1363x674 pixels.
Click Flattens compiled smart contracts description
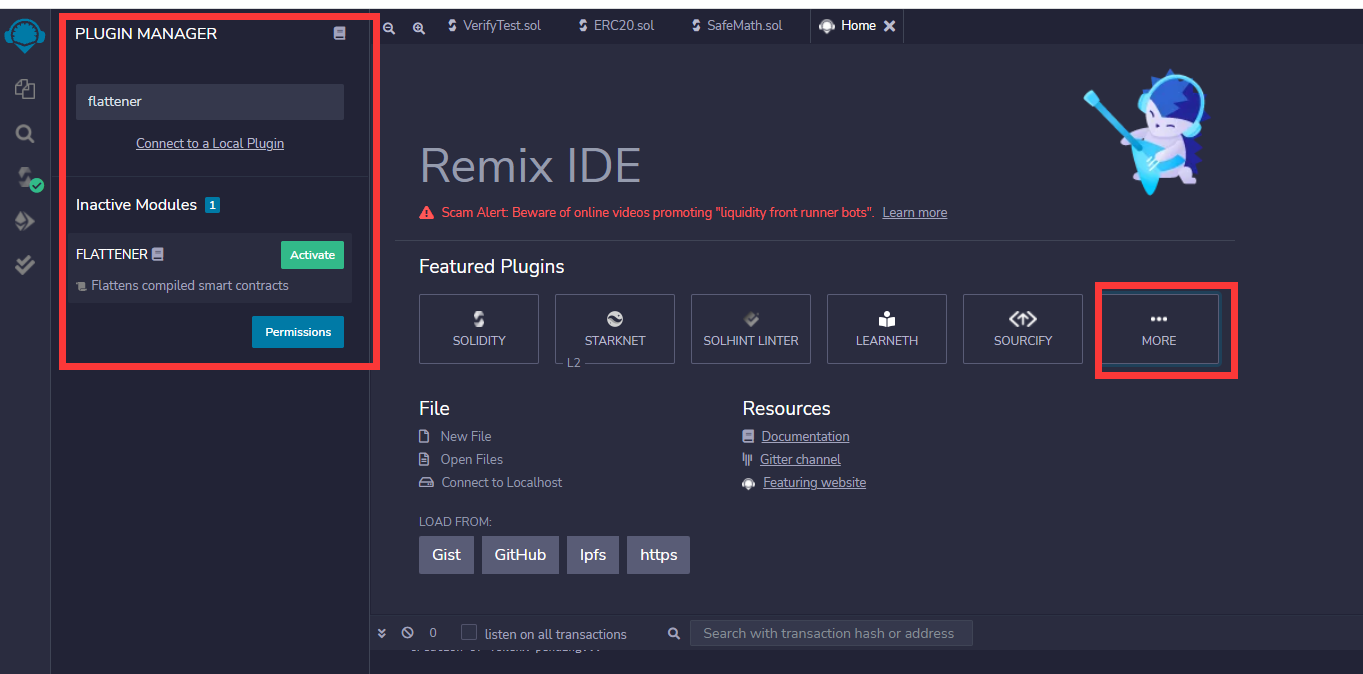[x=189, y=285]
